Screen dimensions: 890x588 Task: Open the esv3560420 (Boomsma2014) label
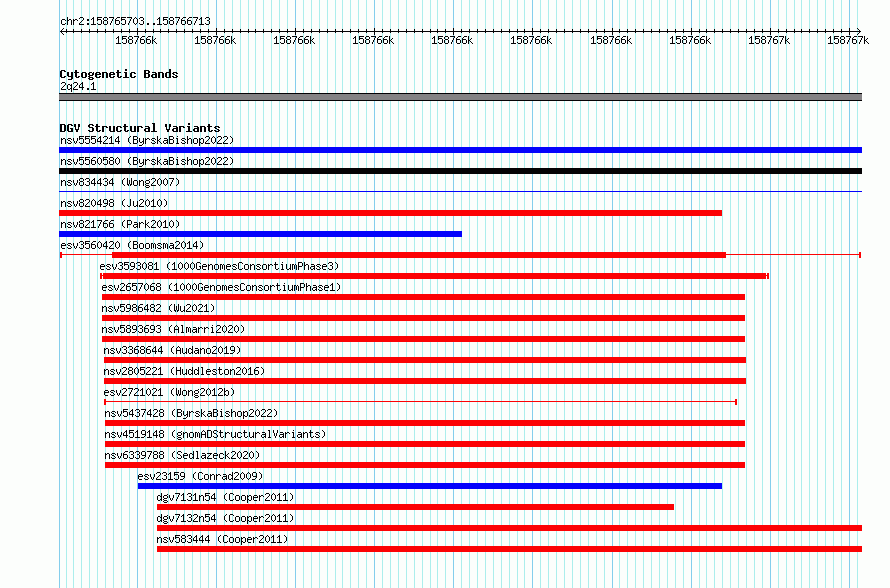(x=132, y=245)
